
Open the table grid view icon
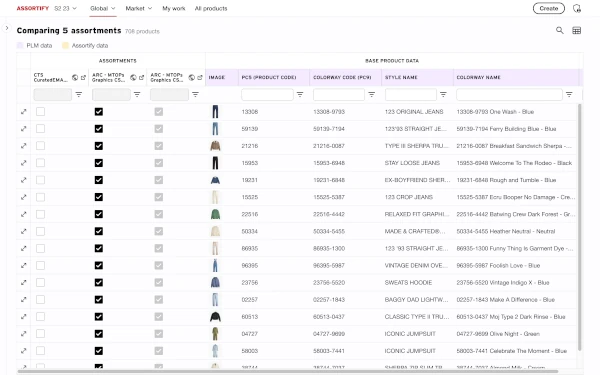(576, 31)
